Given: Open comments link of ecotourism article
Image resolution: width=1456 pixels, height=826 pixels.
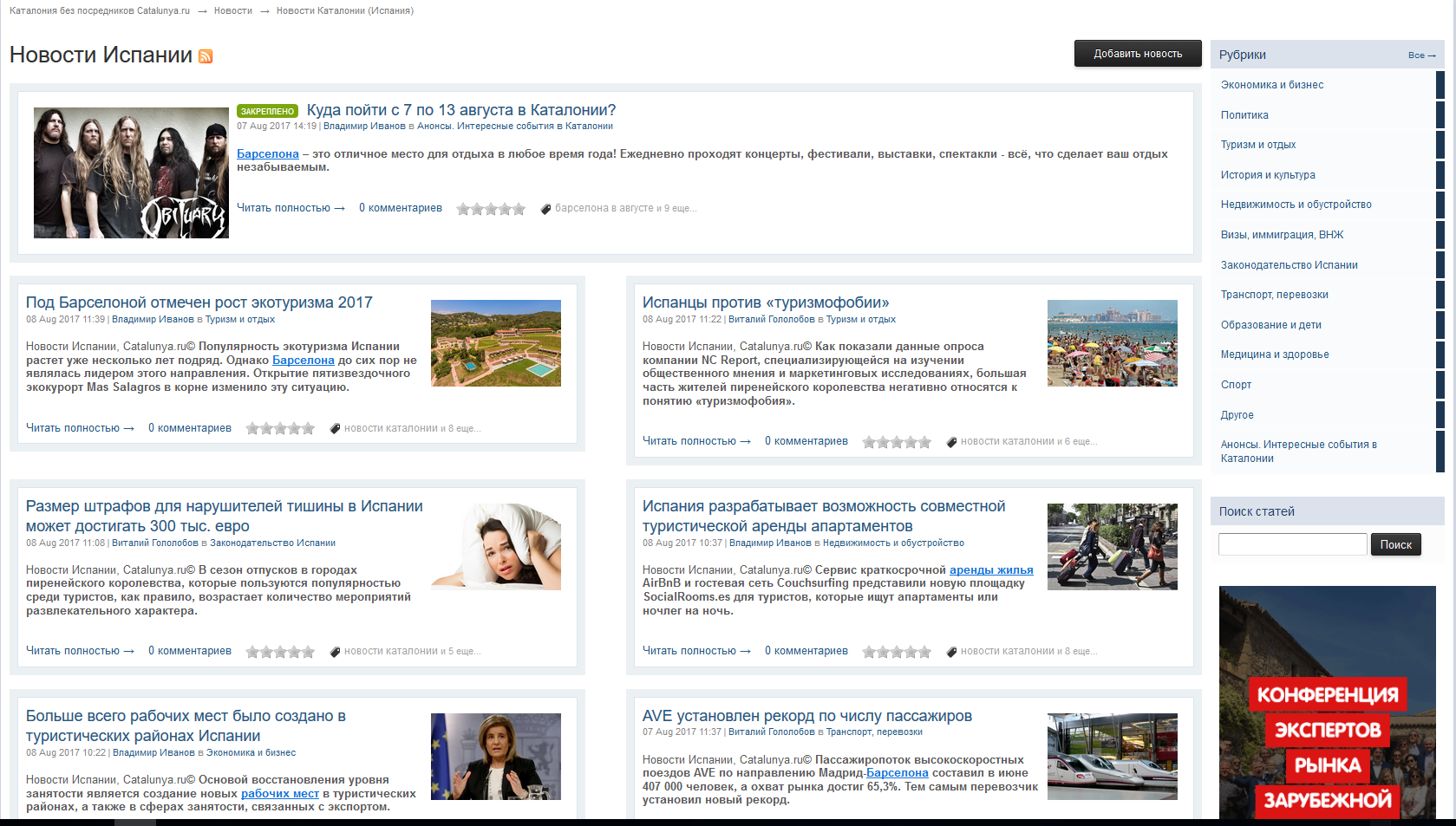Looking at the screenshot, I should (190, 428).
